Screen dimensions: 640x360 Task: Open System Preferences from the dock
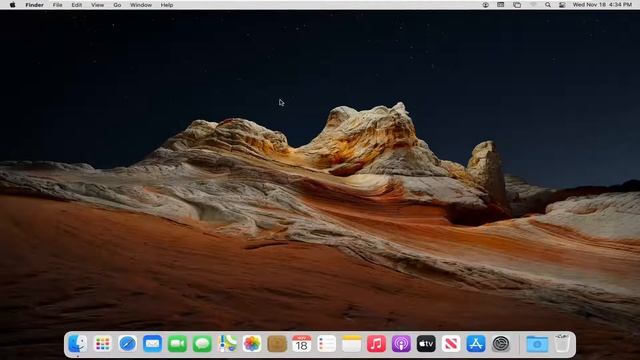coord(501,344)
